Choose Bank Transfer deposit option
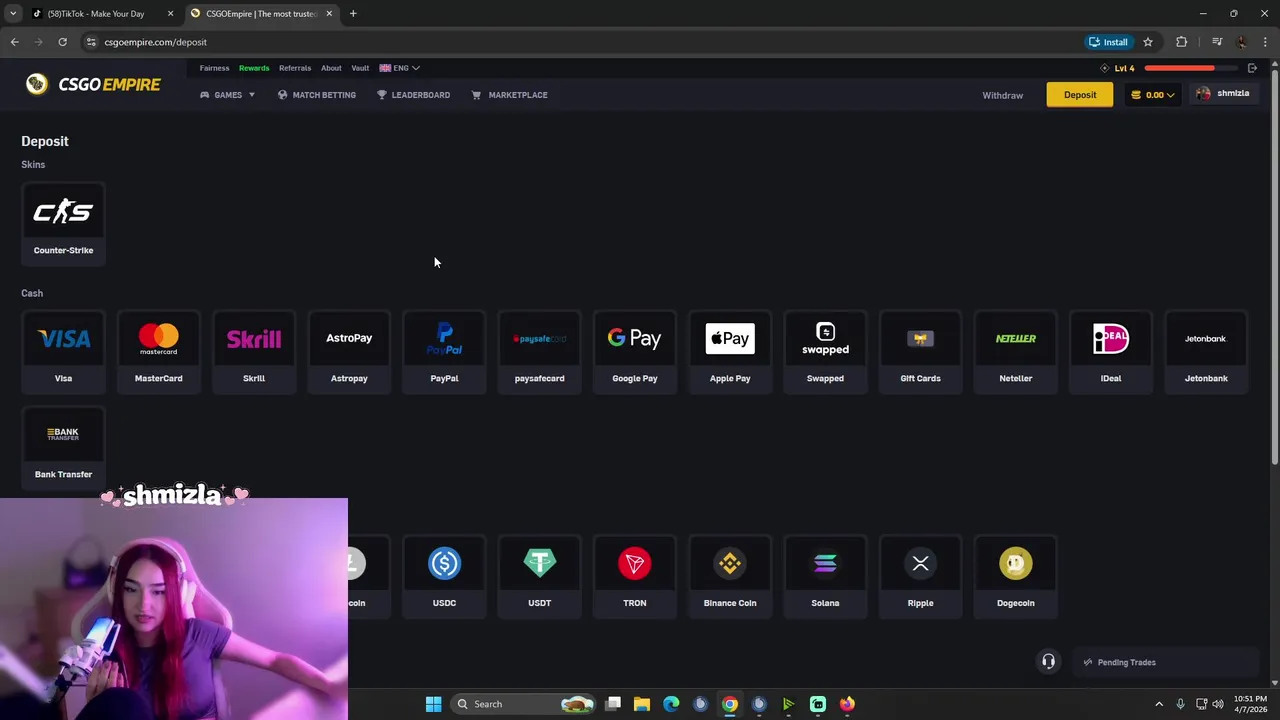Viewport: 1280px width, 720px height. [x=63, y=447]
